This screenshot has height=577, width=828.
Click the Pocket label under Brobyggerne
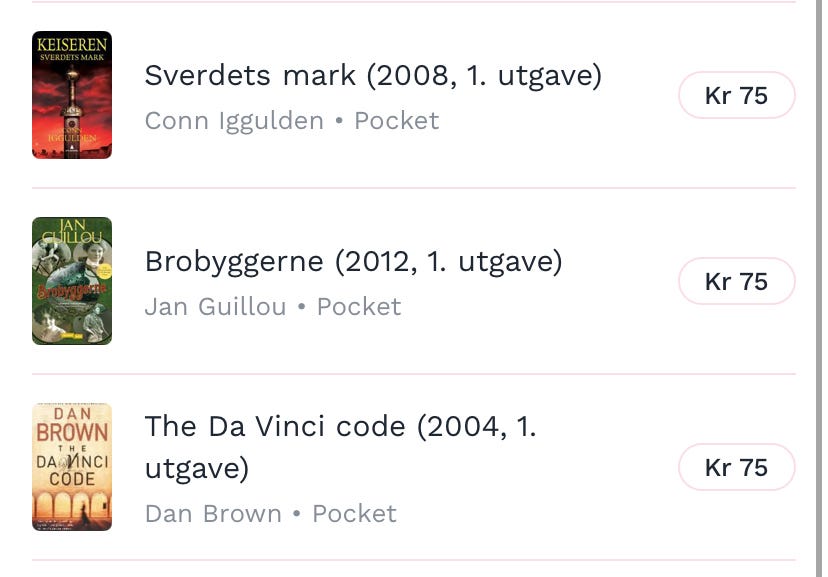[x=359, y=307]
